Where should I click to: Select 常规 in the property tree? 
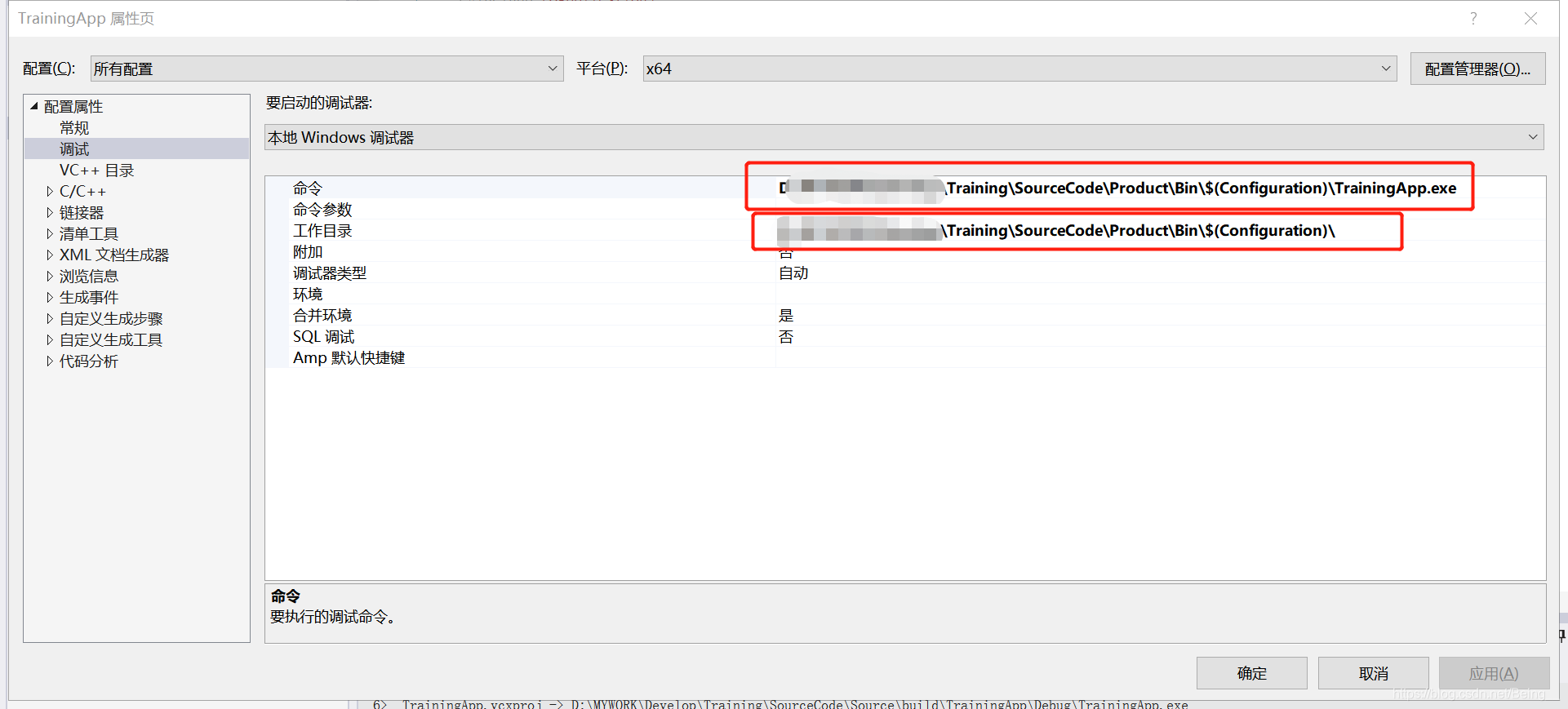pos(74,127)
